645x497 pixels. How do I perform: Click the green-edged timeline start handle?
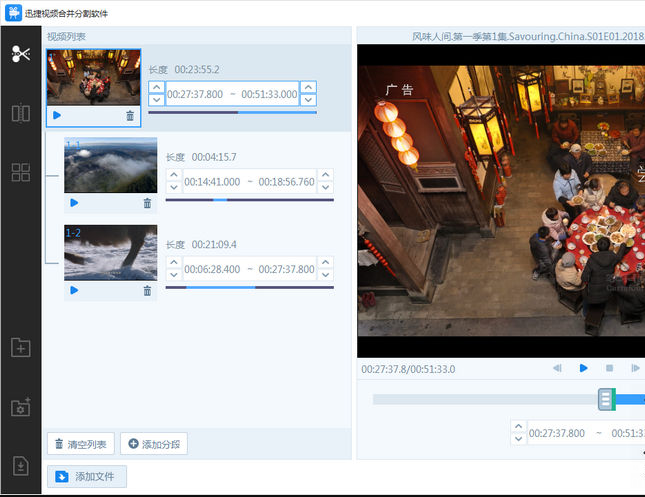(607, 399)
